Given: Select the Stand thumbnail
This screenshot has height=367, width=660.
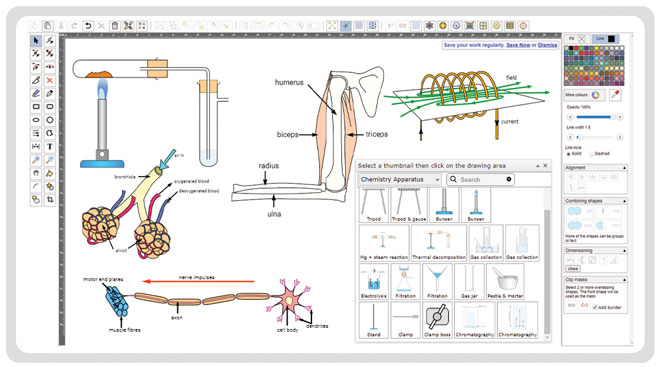Looking at the screenshot, I should (x=374, y=320).
